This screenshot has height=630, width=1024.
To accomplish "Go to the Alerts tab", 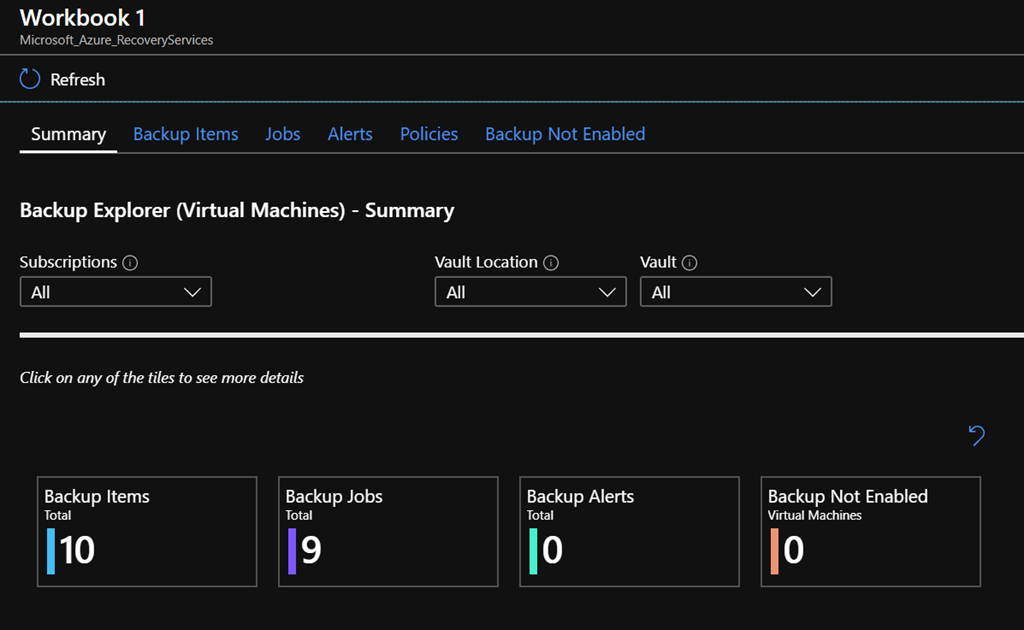I will [350, 134].
